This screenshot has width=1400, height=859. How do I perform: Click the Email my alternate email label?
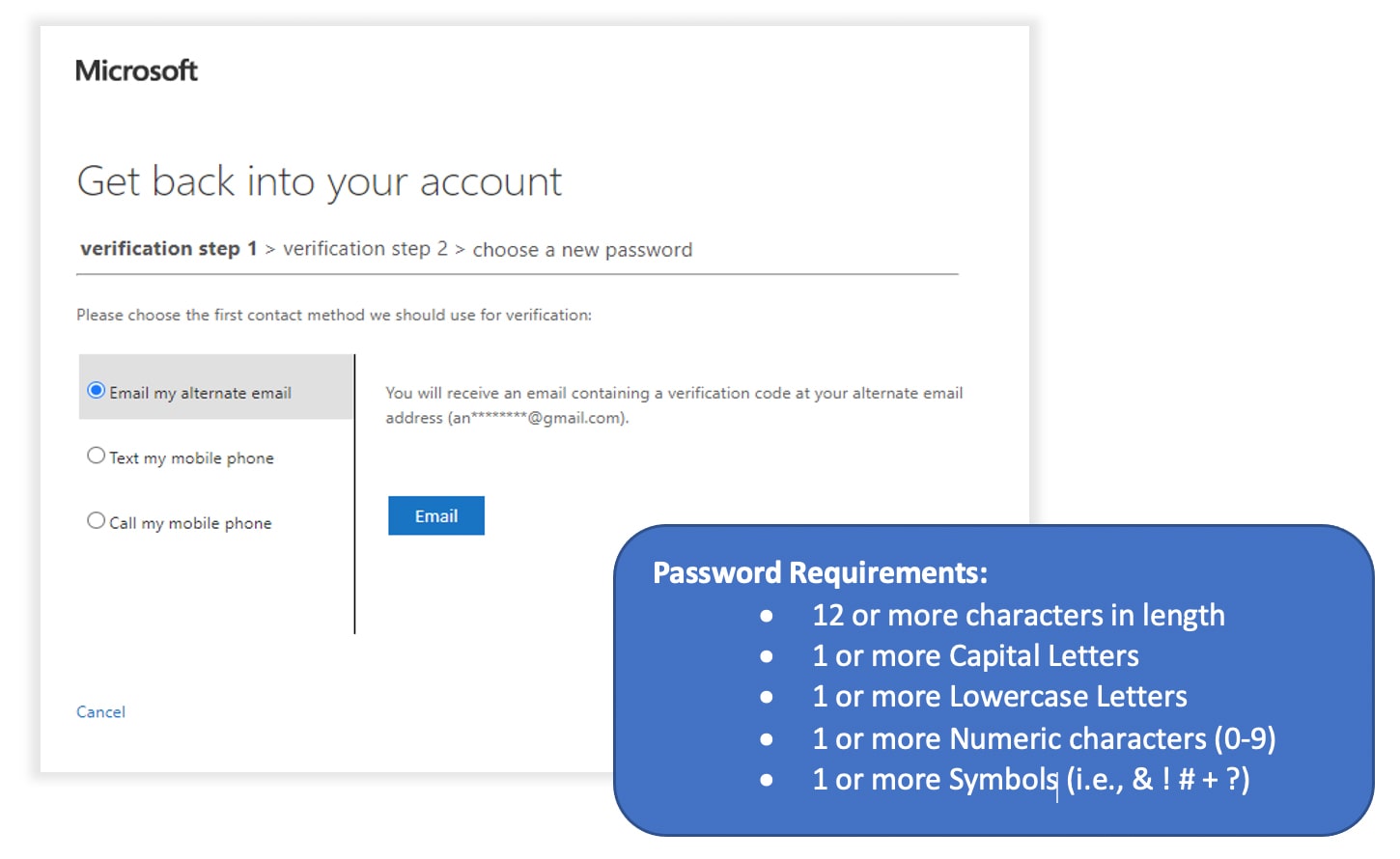pos(200,393)
